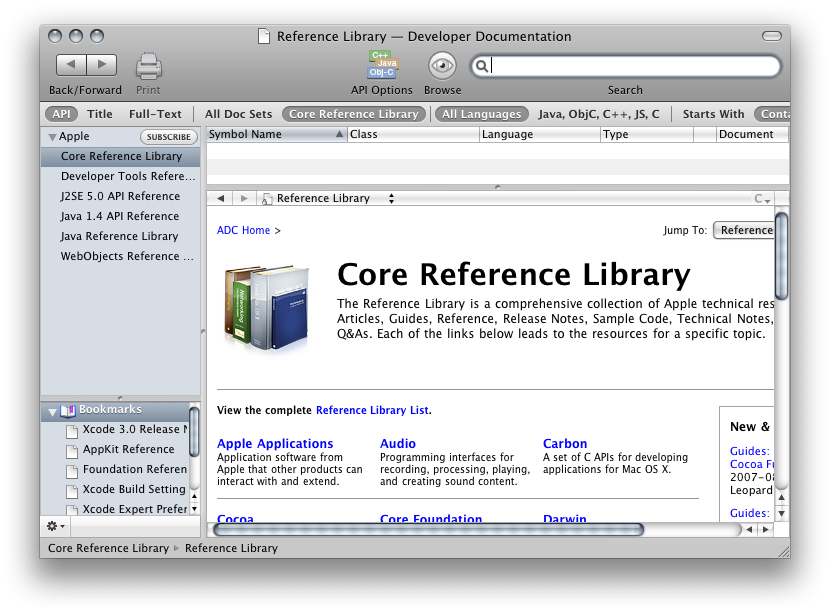Click the Print printer icon
830x613 pixels.
click(149, 67)
